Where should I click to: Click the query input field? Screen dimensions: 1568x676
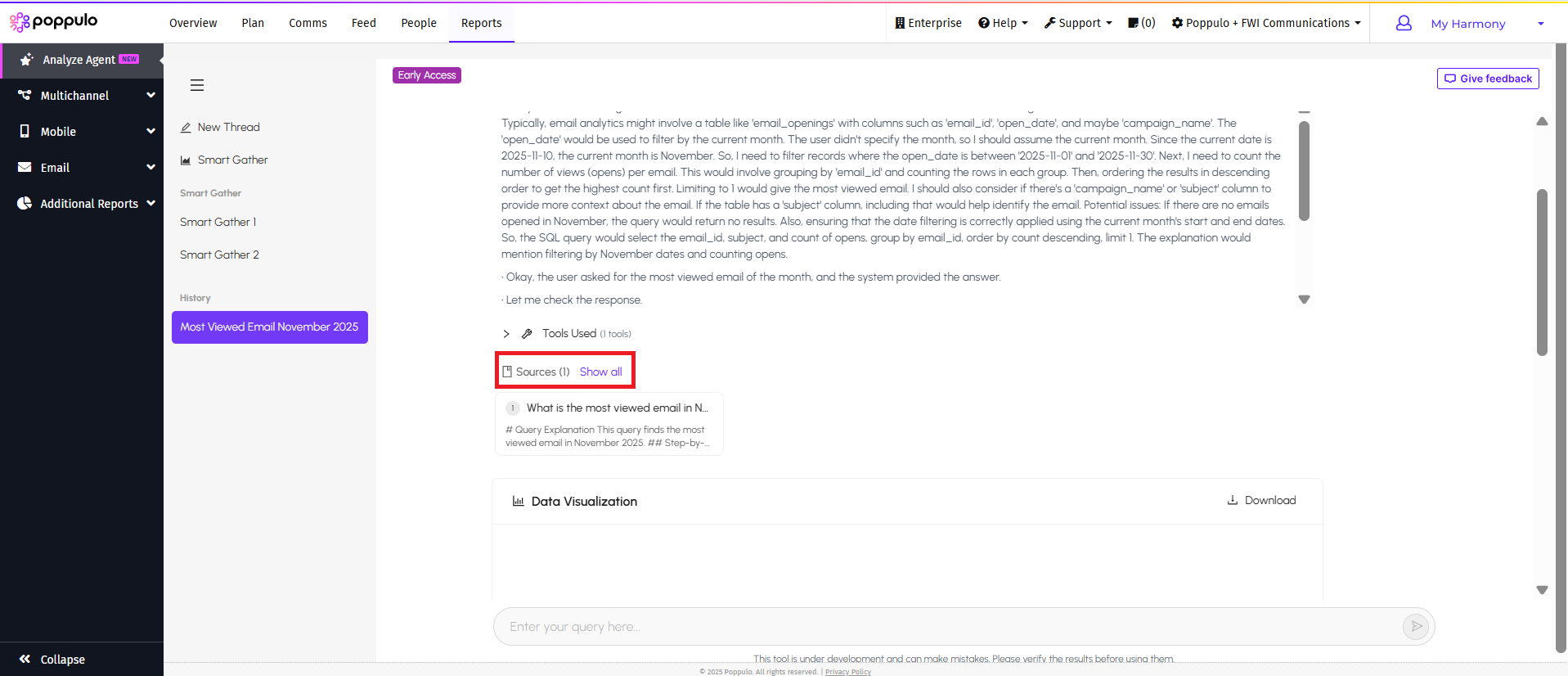[949, 627]
